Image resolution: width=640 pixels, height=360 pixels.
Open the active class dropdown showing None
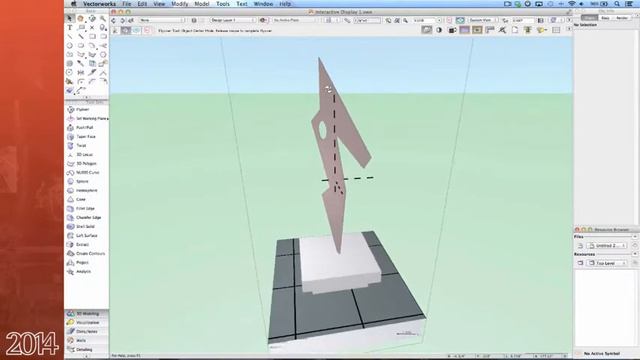[162, 20]
